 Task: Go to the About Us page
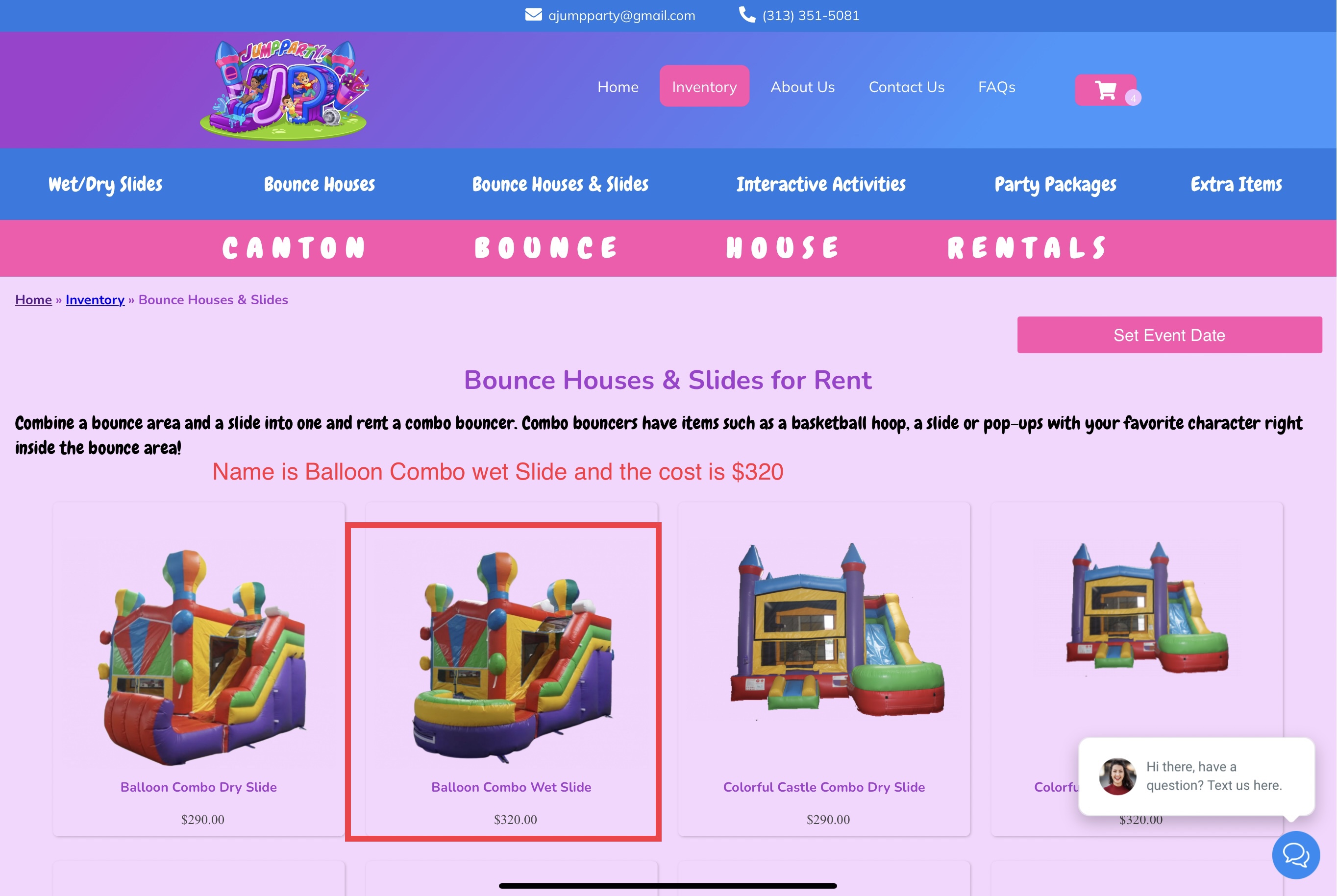tap(802, 87)
